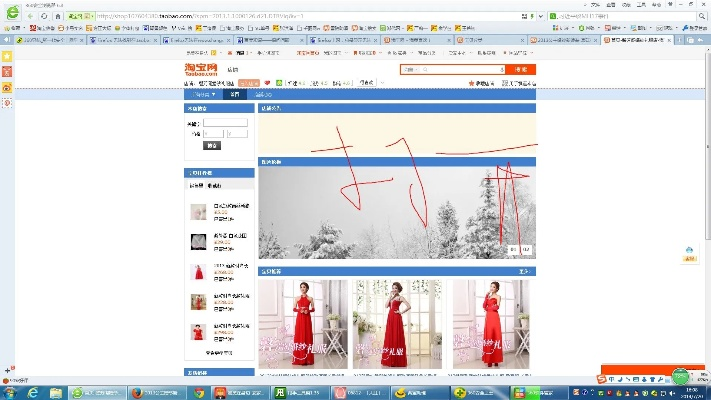Open the blue category dropdown in shop navigation
This screenshot has width=711, height=400.
(204, 94)
